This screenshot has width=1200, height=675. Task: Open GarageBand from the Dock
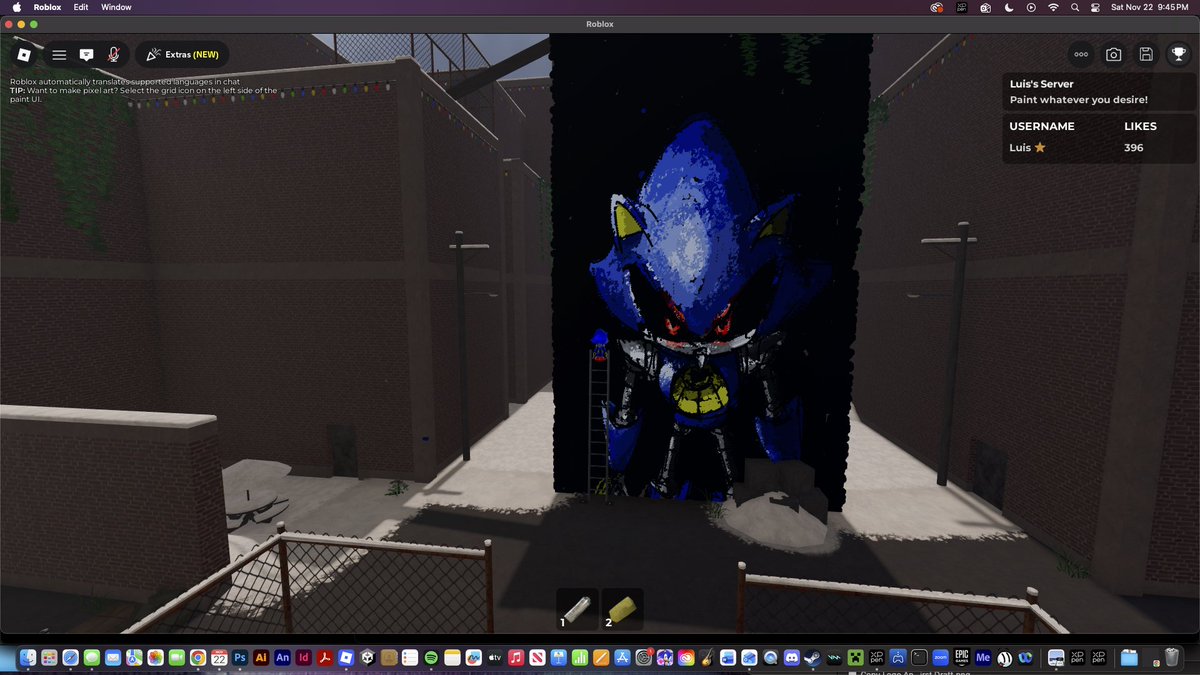point(707,658)
